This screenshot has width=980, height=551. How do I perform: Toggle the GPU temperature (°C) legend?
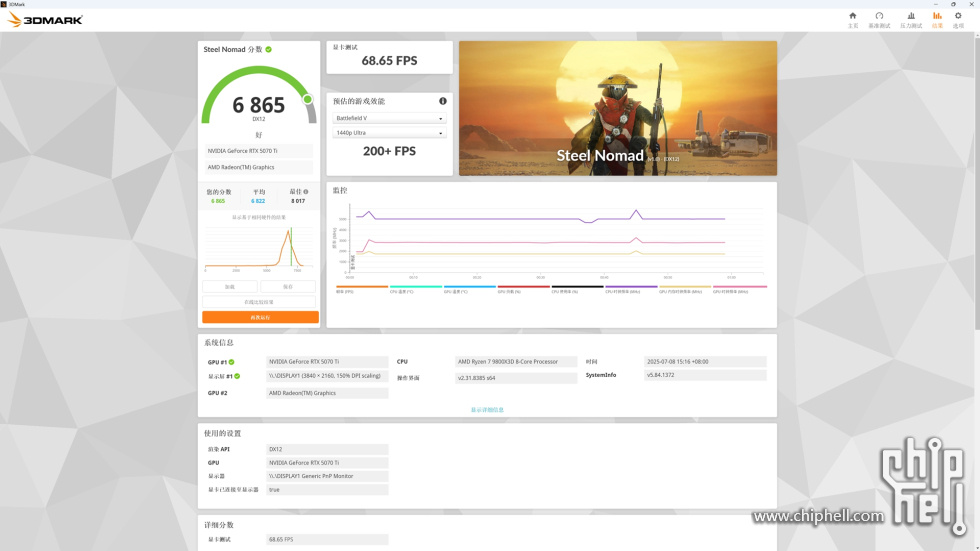(x=469, y=289)
